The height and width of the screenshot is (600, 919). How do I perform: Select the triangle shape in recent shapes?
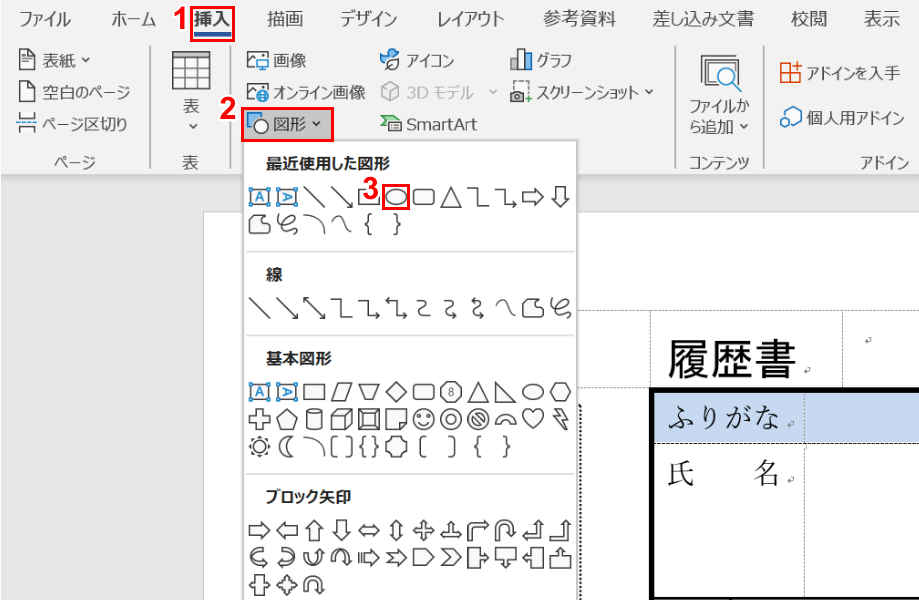452,197
